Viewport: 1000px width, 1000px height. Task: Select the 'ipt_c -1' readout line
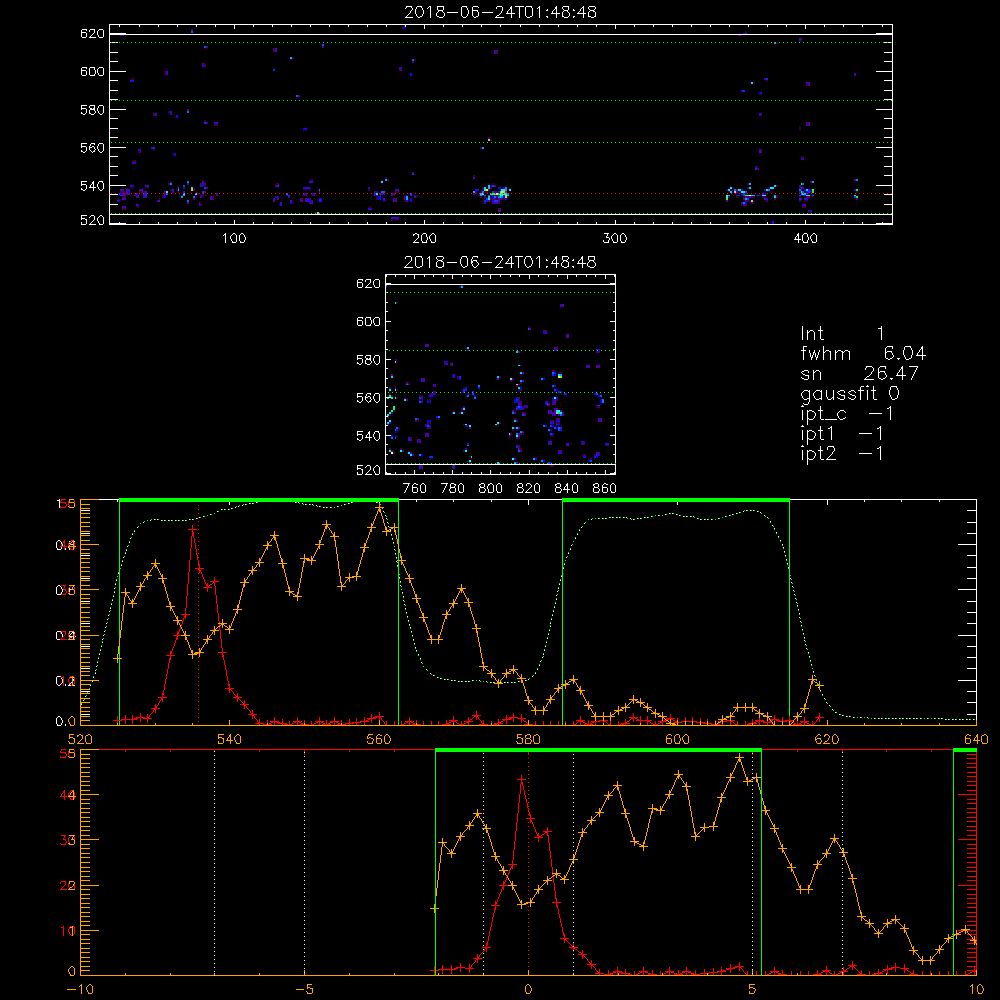[x=847, y=414]
